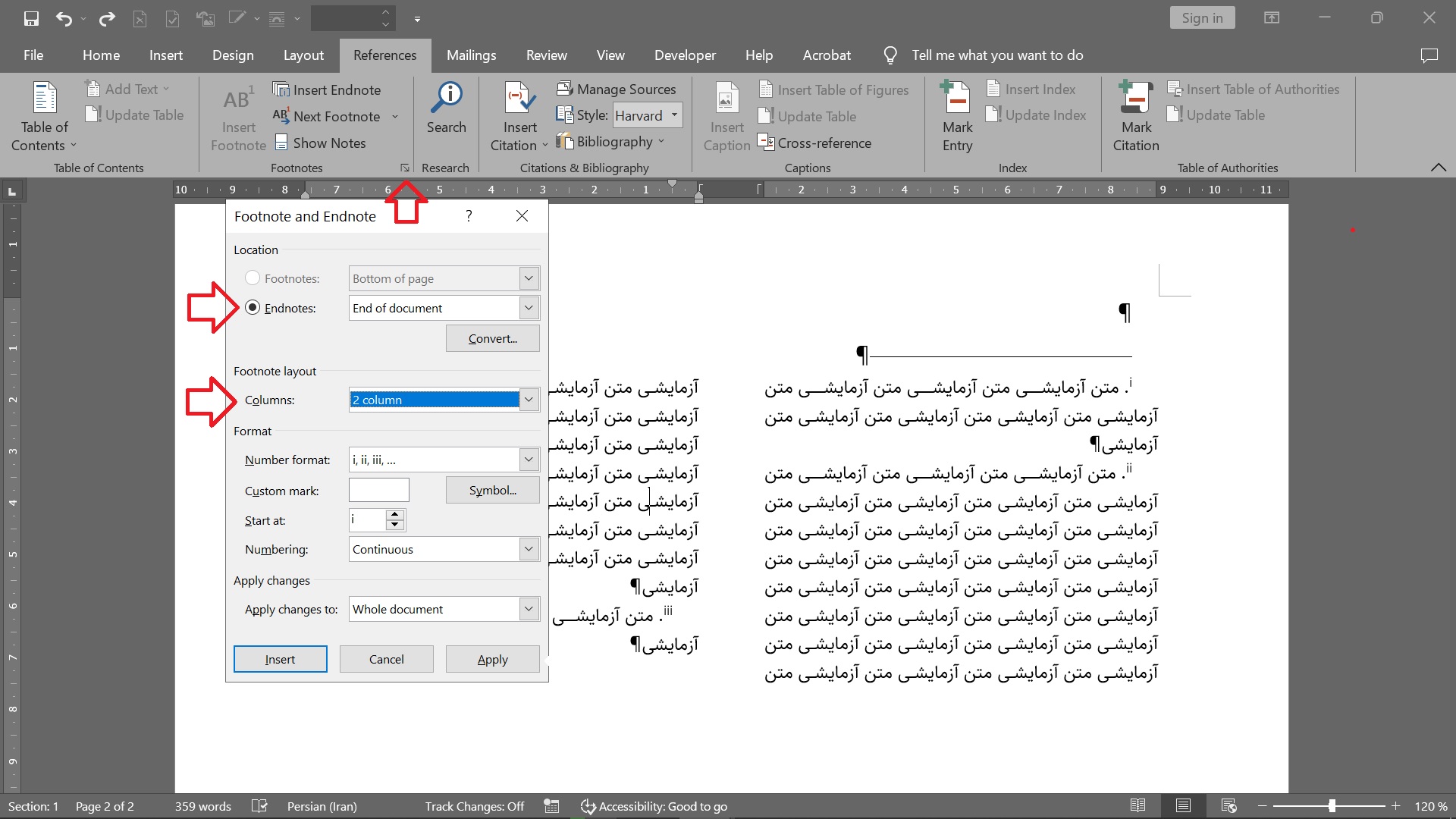Open the References ribbon tab

pyautogui.click(x=385, y=55)
